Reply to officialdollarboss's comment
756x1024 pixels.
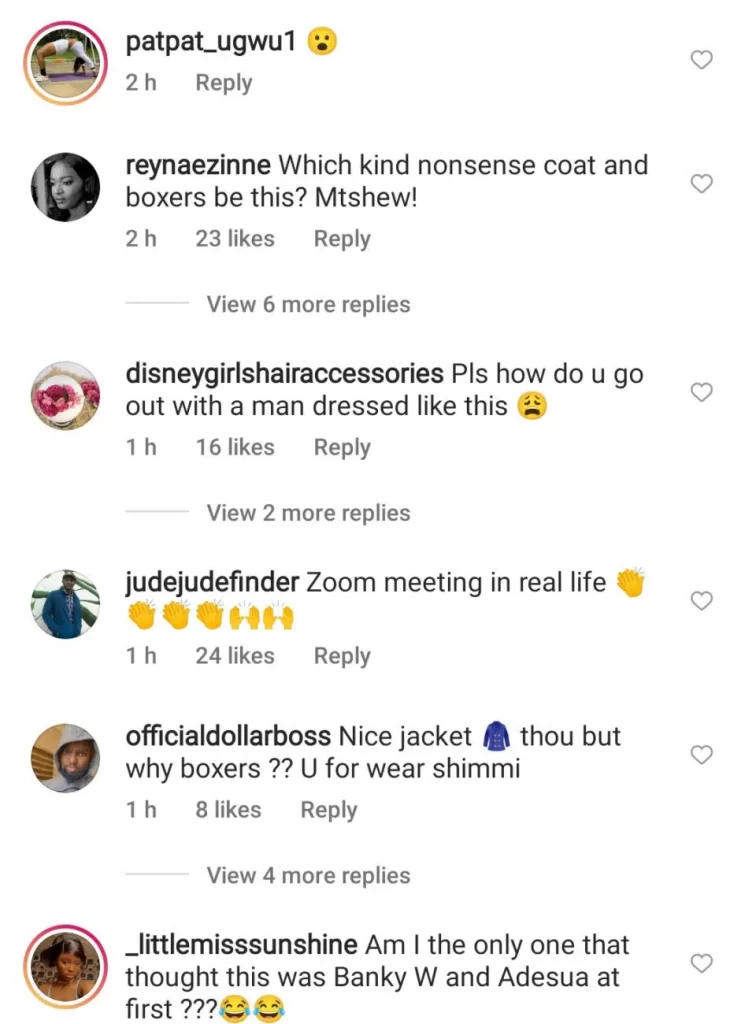(329, 810)
